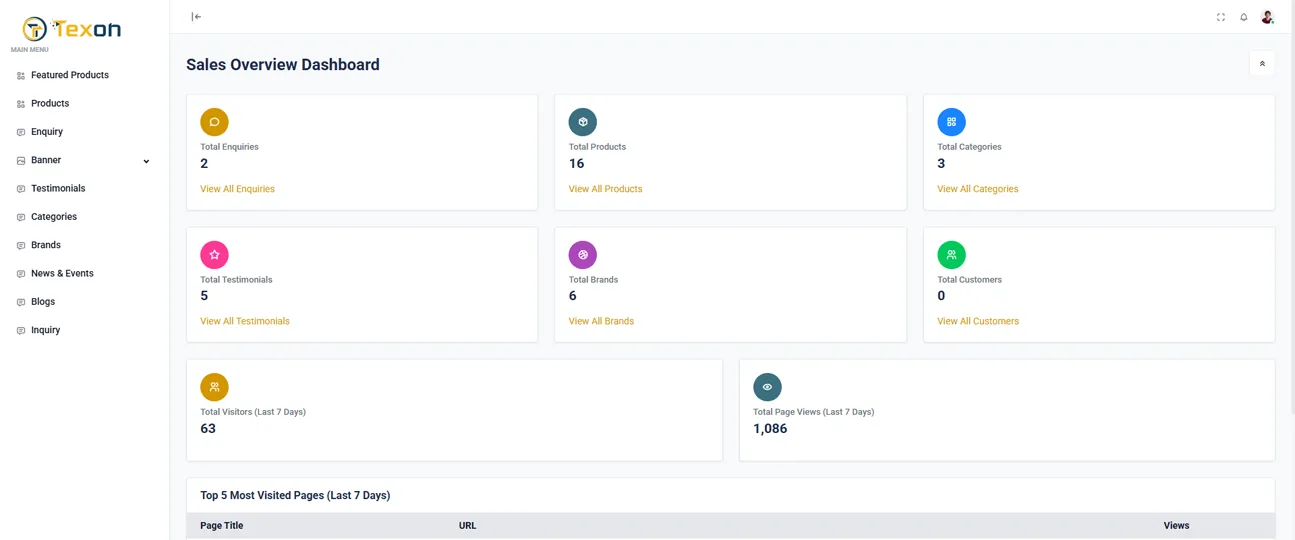Screen dimensions: 1295x540
Task: Click the Total Enquiries chat icon
Action: point(214,122)
